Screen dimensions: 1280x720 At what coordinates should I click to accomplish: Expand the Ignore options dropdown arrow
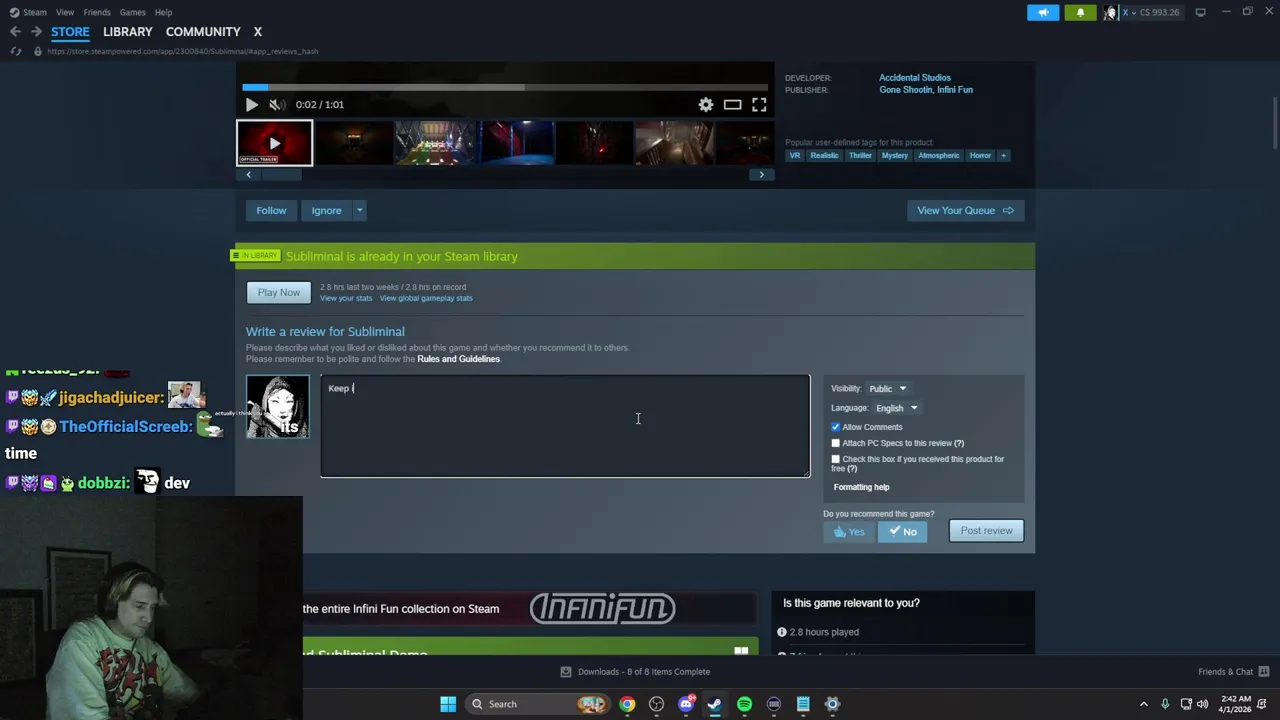359,210
